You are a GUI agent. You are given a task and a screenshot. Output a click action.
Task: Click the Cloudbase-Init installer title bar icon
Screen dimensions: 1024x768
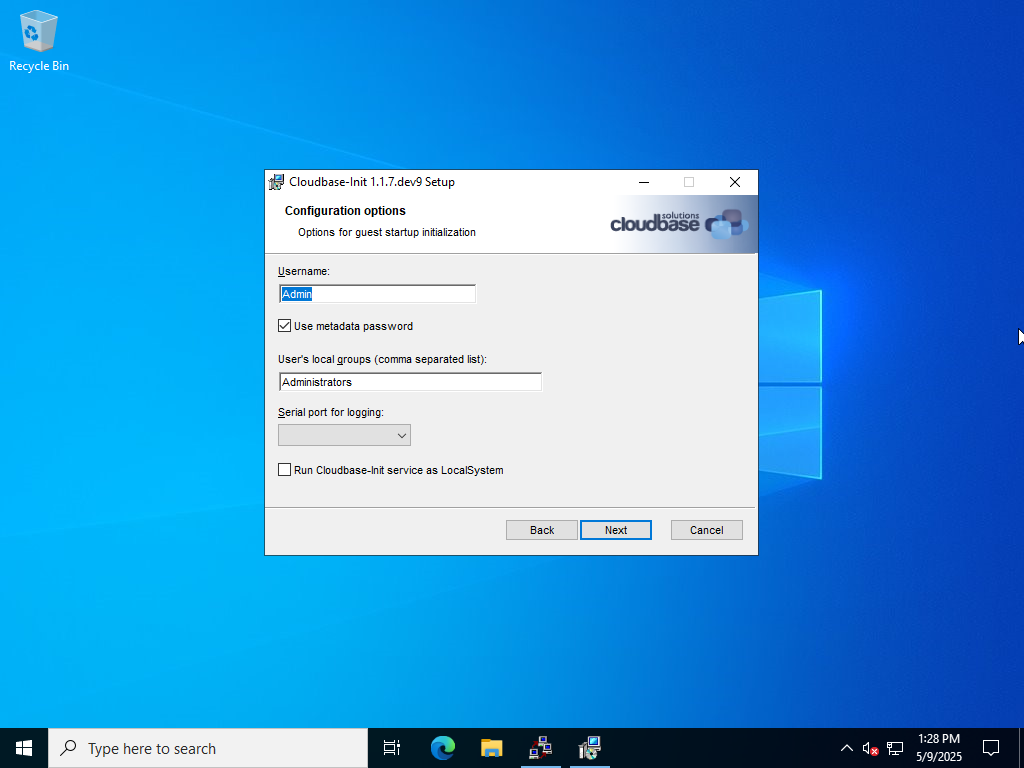point(277,182)
